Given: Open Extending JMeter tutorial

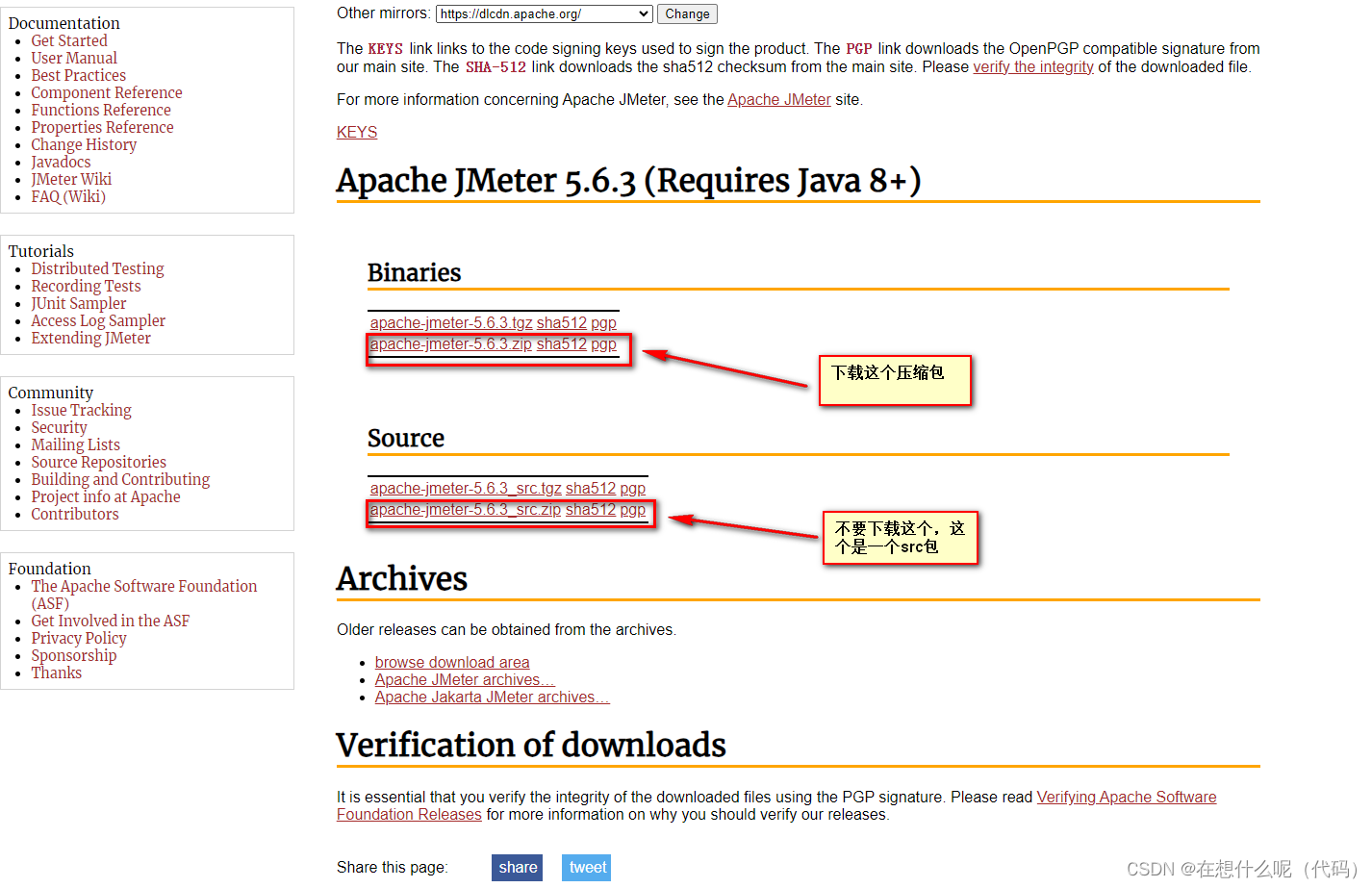Looking at the screenshot, I should 90,339.
